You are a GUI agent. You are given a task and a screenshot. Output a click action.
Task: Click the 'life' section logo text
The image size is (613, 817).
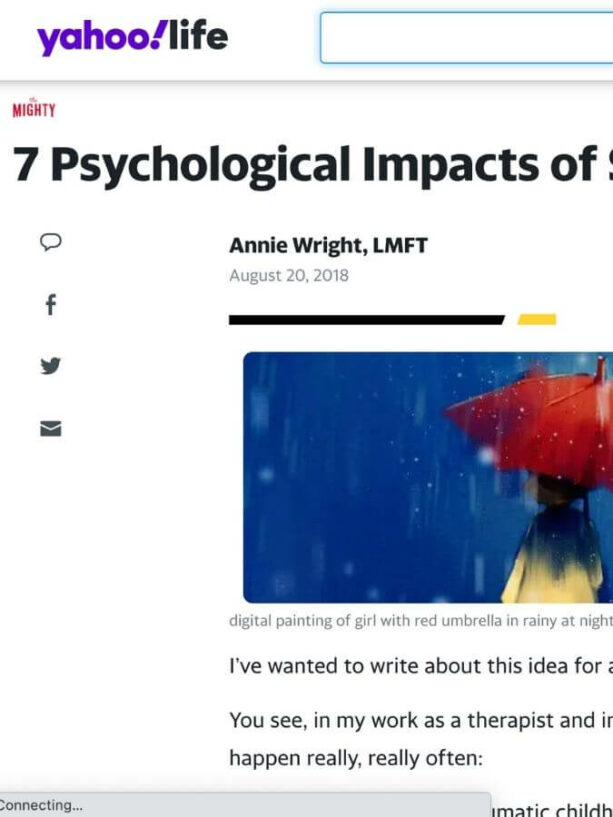tap(199, 35)
